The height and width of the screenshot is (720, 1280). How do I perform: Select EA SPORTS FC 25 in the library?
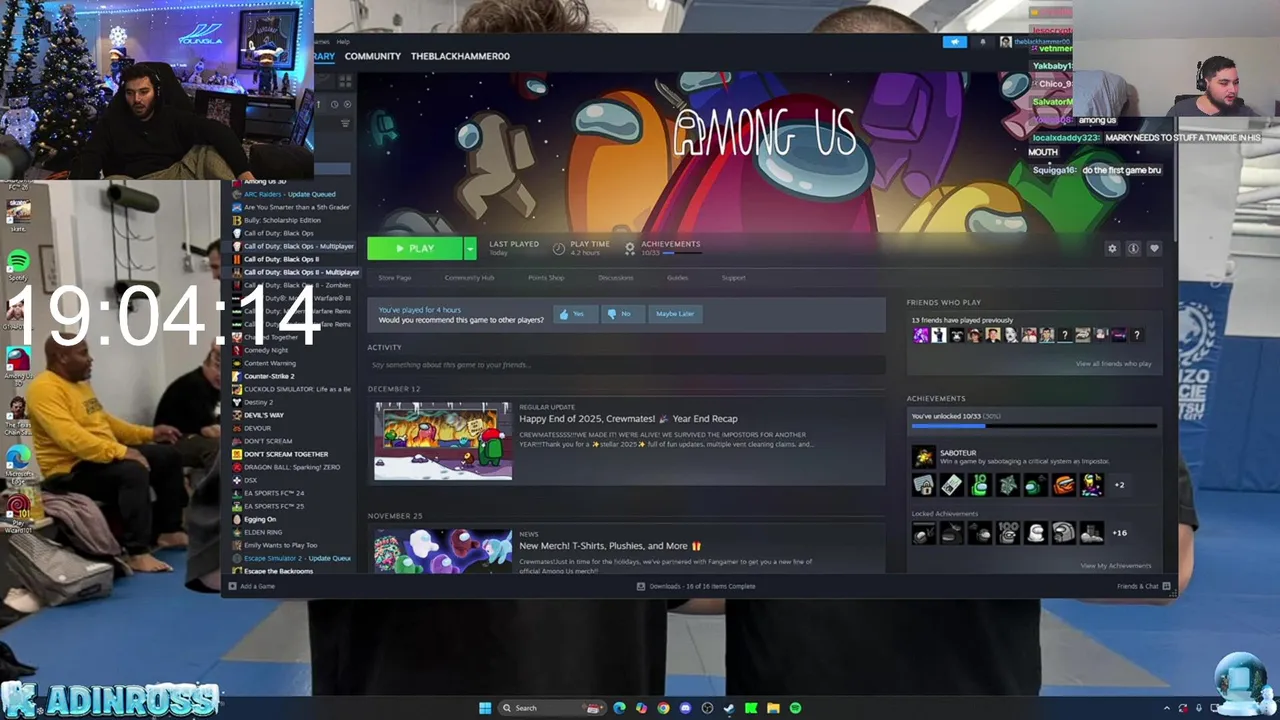click(274, 506)
